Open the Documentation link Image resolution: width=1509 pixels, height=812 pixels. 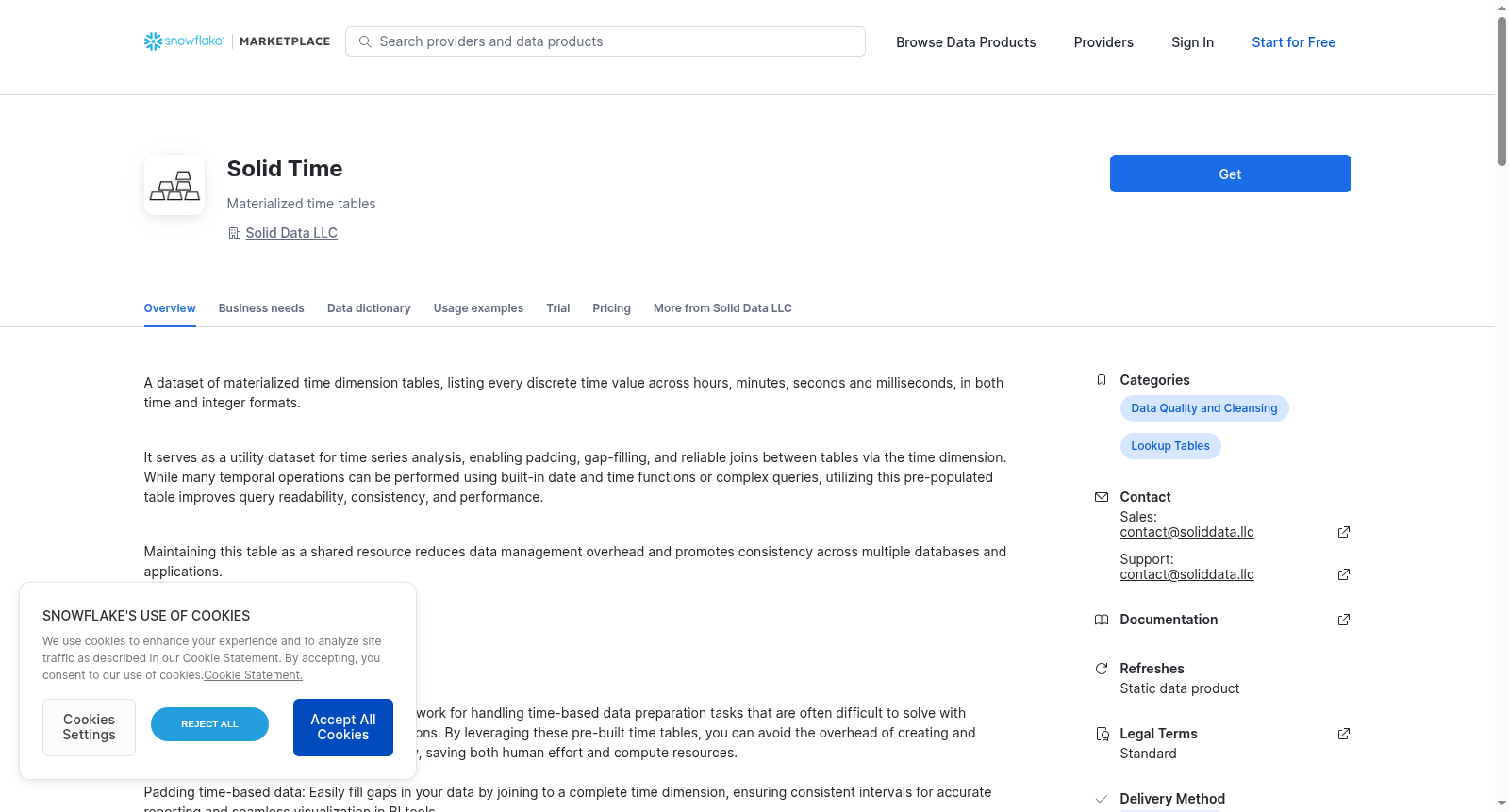click(1169, 620)
